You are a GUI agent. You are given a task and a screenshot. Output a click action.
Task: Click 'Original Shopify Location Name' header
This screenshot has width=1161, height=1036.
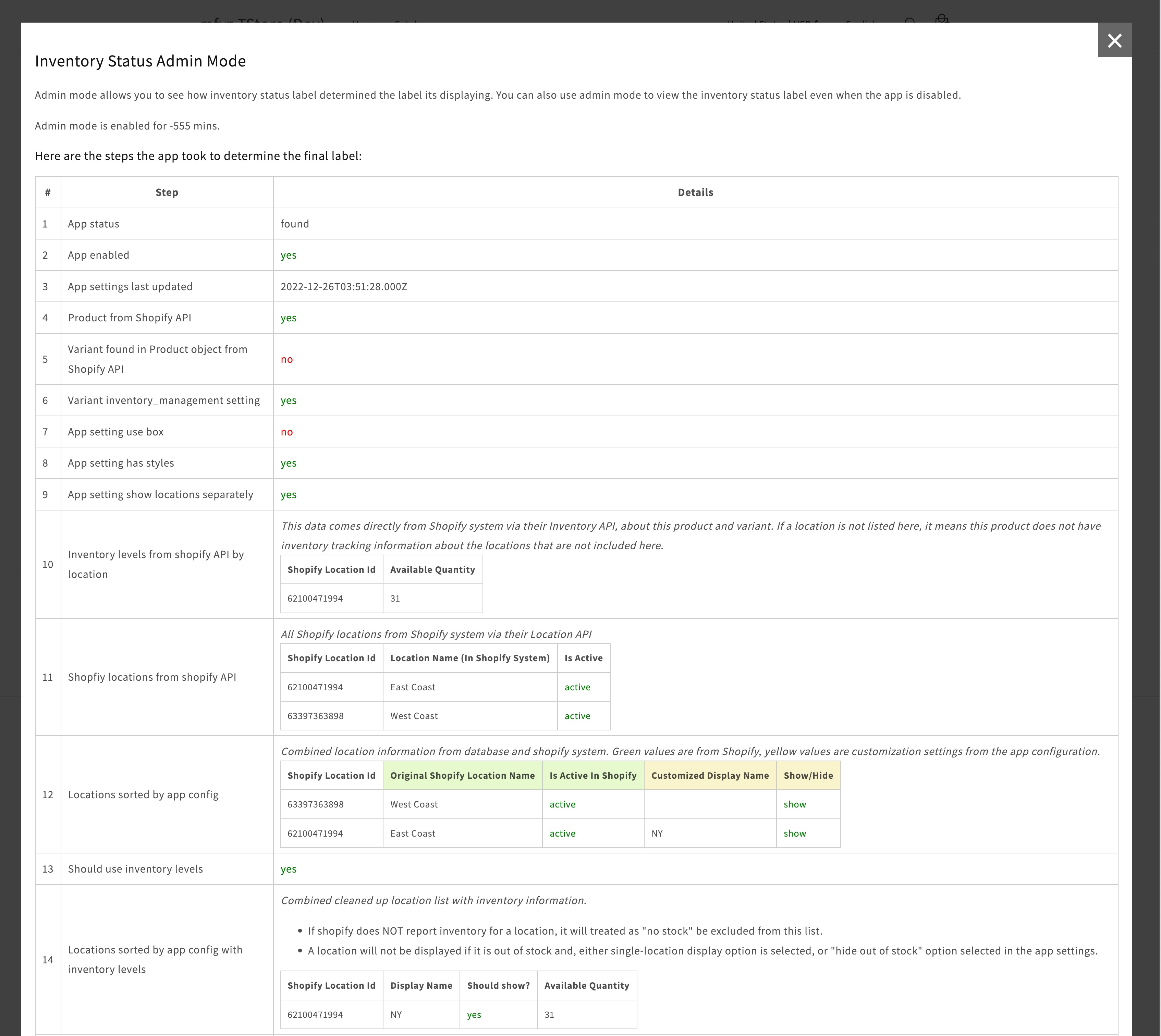tap(462, 775)
